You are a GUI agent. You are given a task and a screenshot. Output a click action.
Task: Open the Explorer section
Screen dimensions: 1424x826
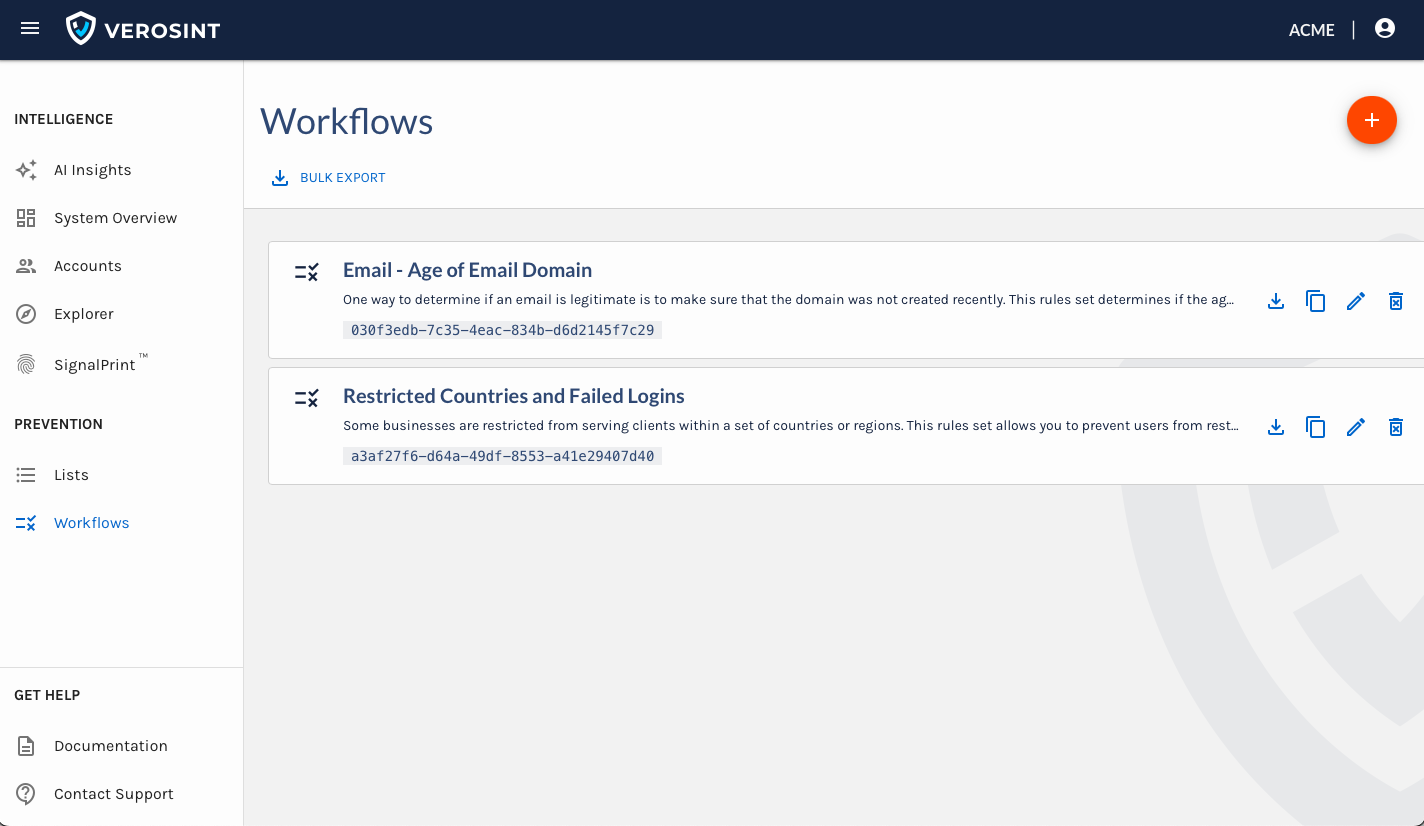tap(83, 314)
